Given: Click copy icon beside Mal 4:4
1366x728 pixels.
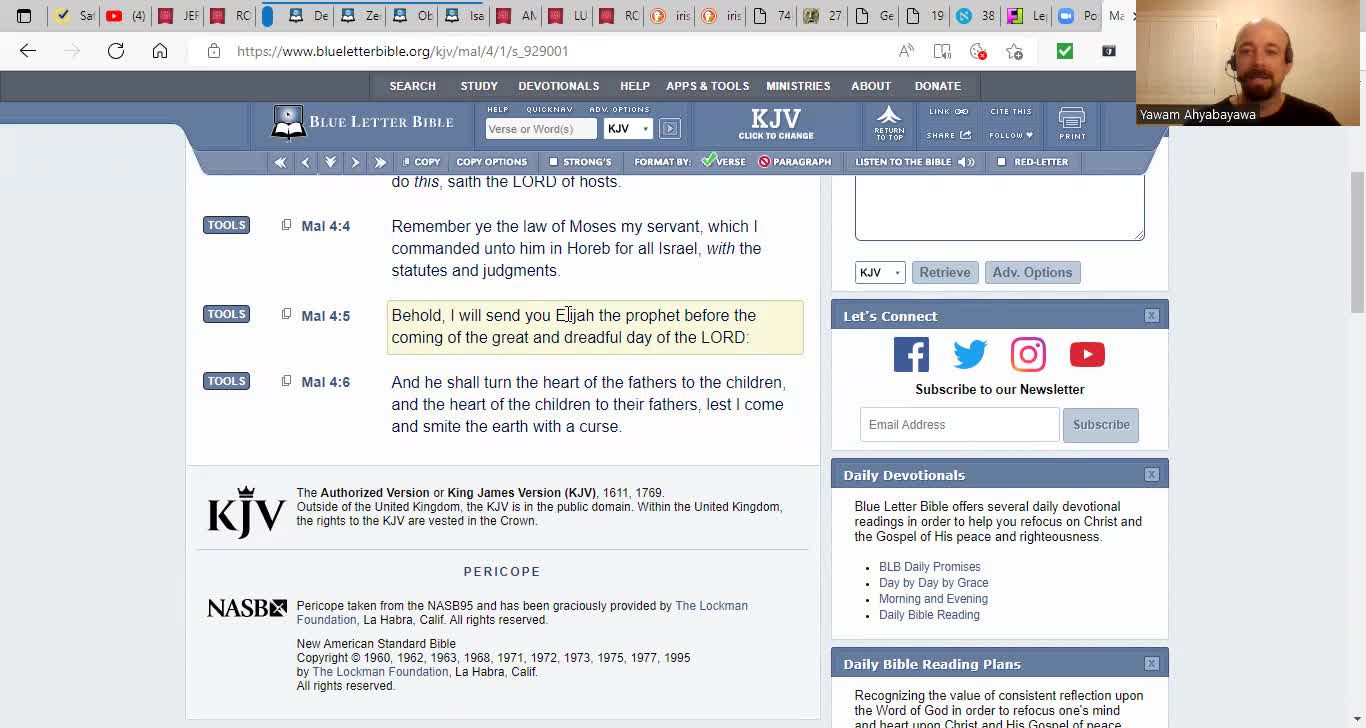Looking at the screenshot, I should [x=286, y=225].
